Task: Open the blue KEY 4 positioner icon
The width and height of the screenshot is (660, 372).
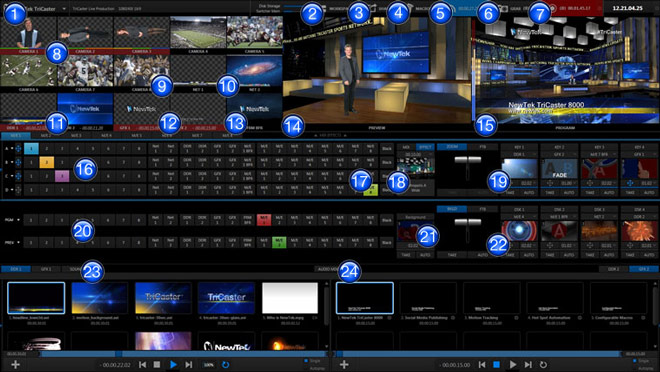Action: tap(630, 183)
